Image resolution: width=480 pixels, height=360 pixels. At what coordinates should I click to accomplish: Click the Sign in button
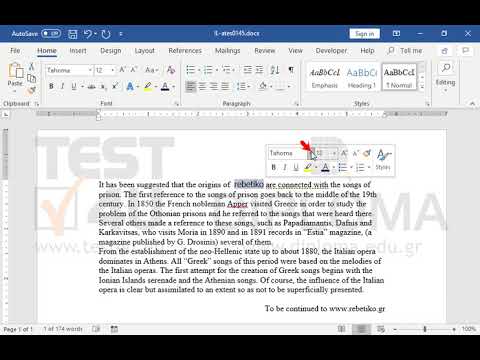point(364,34)
